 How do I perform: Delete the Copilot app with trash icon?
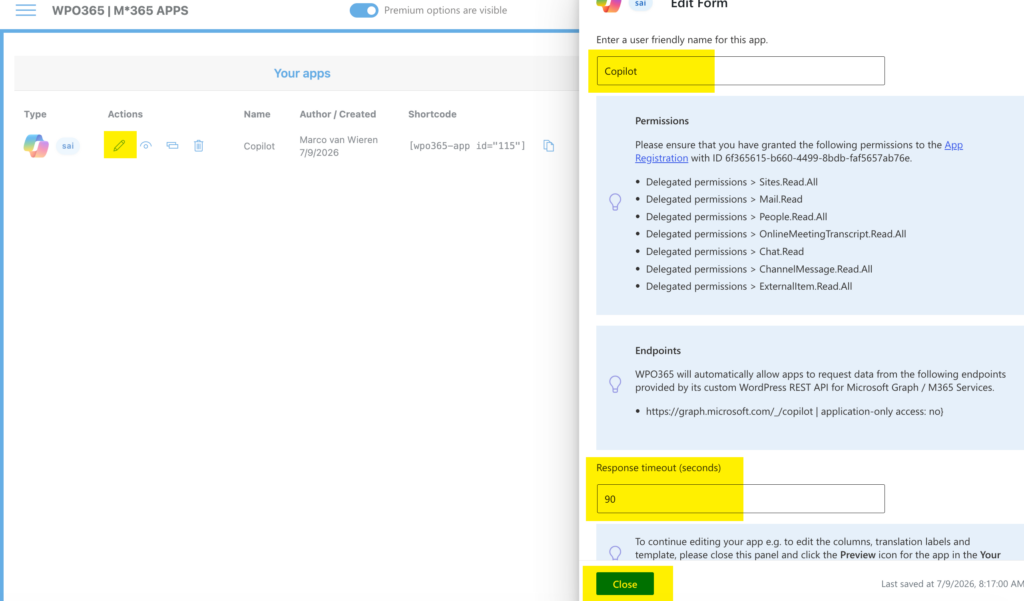(x=199, y=146)
